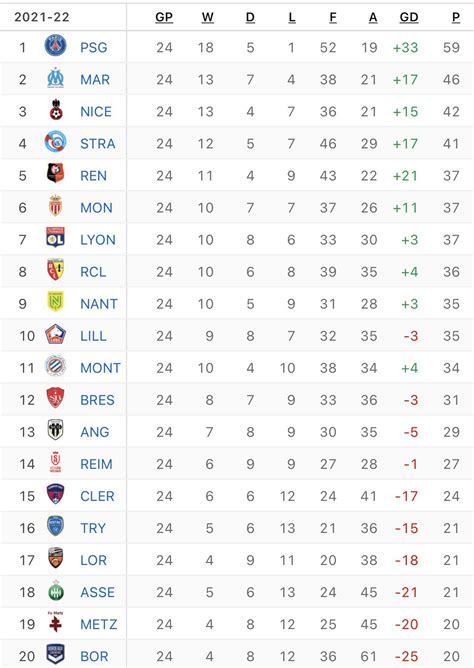The image size is (474, 668).
Task: Click the Monaco club crest
Action: point(55,206)
